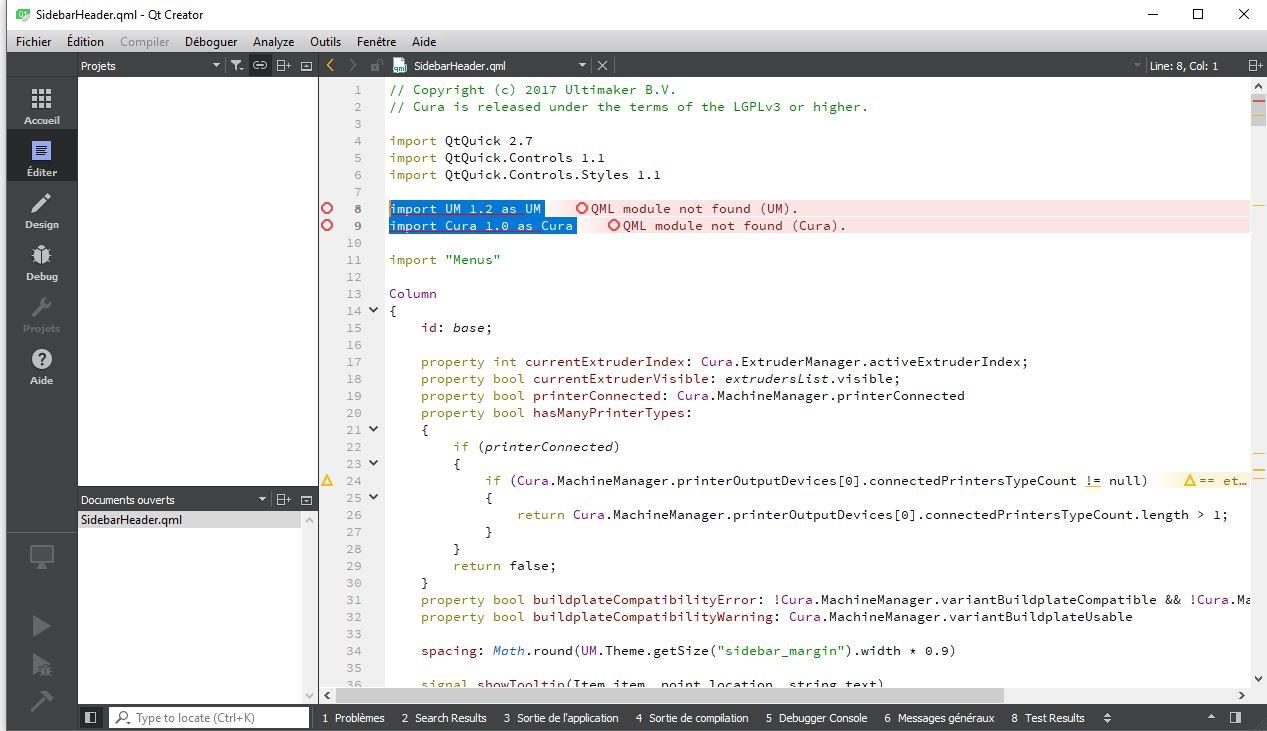Collapse the code block at line 14
The height and width of the screenshot is (731, 1267).
click(374, 311)
